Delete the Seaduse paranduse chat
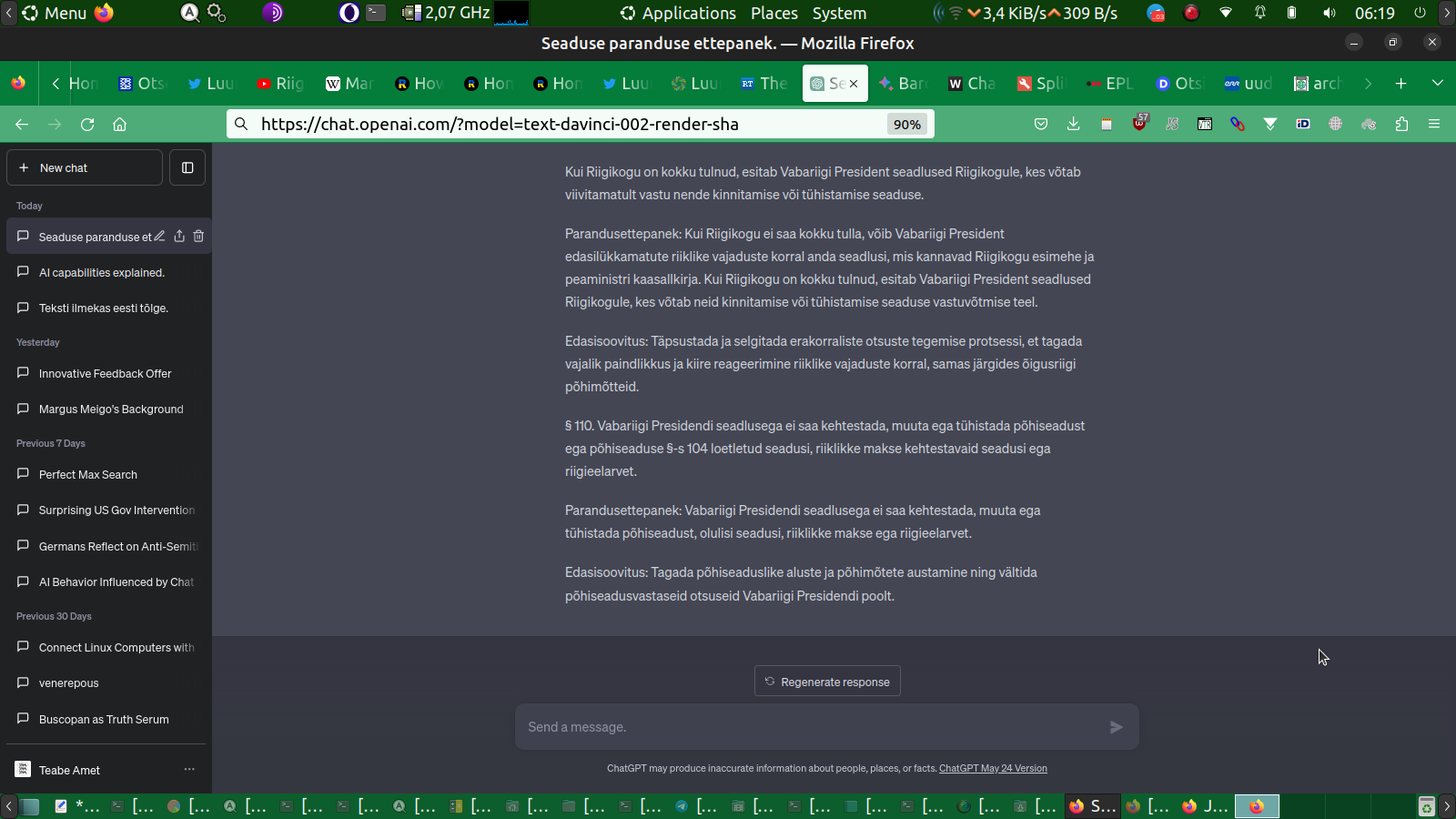 [x=198, y=236]
